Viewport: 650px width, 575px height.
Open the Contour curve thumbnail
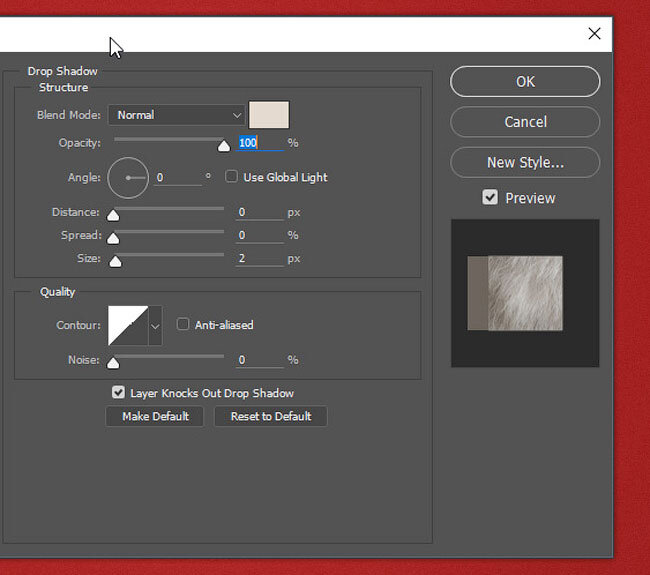tap(128, 325)
